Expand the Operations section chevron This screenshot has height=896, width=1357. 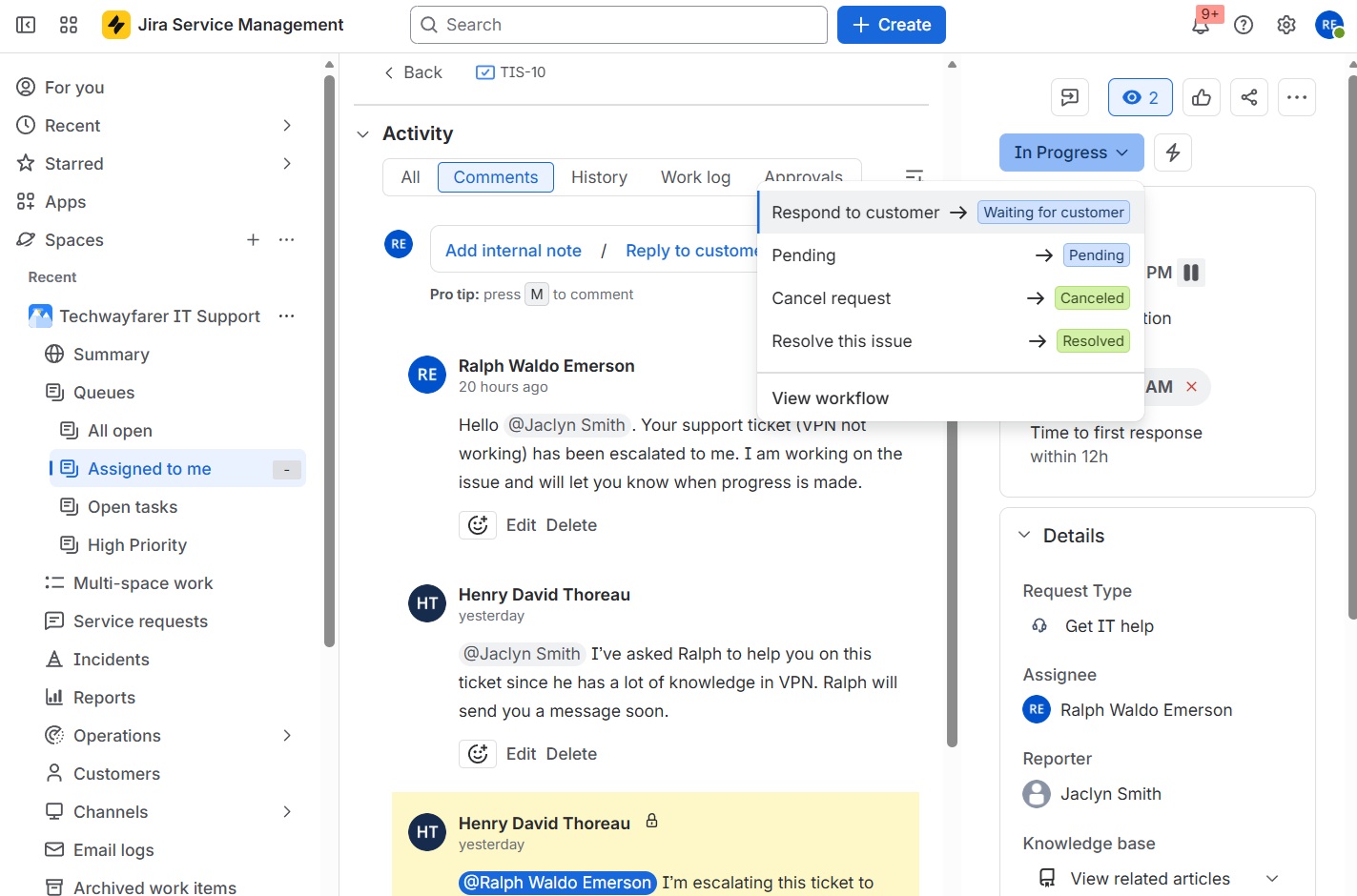287,736
